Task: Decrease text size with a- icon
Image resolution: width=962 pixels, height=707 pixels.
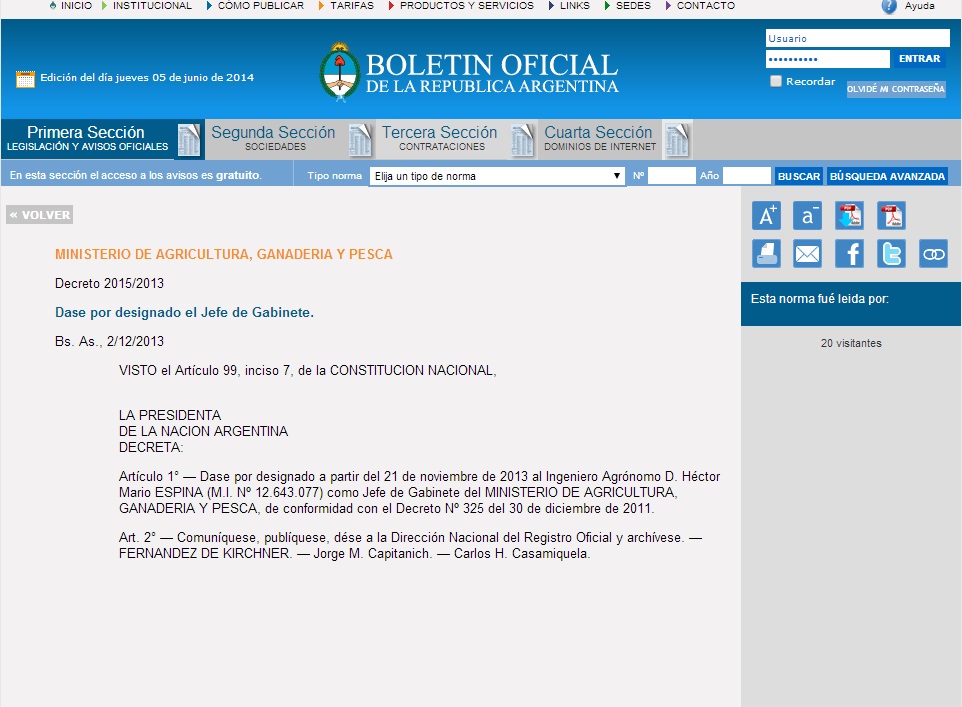Action: (807, 215)
